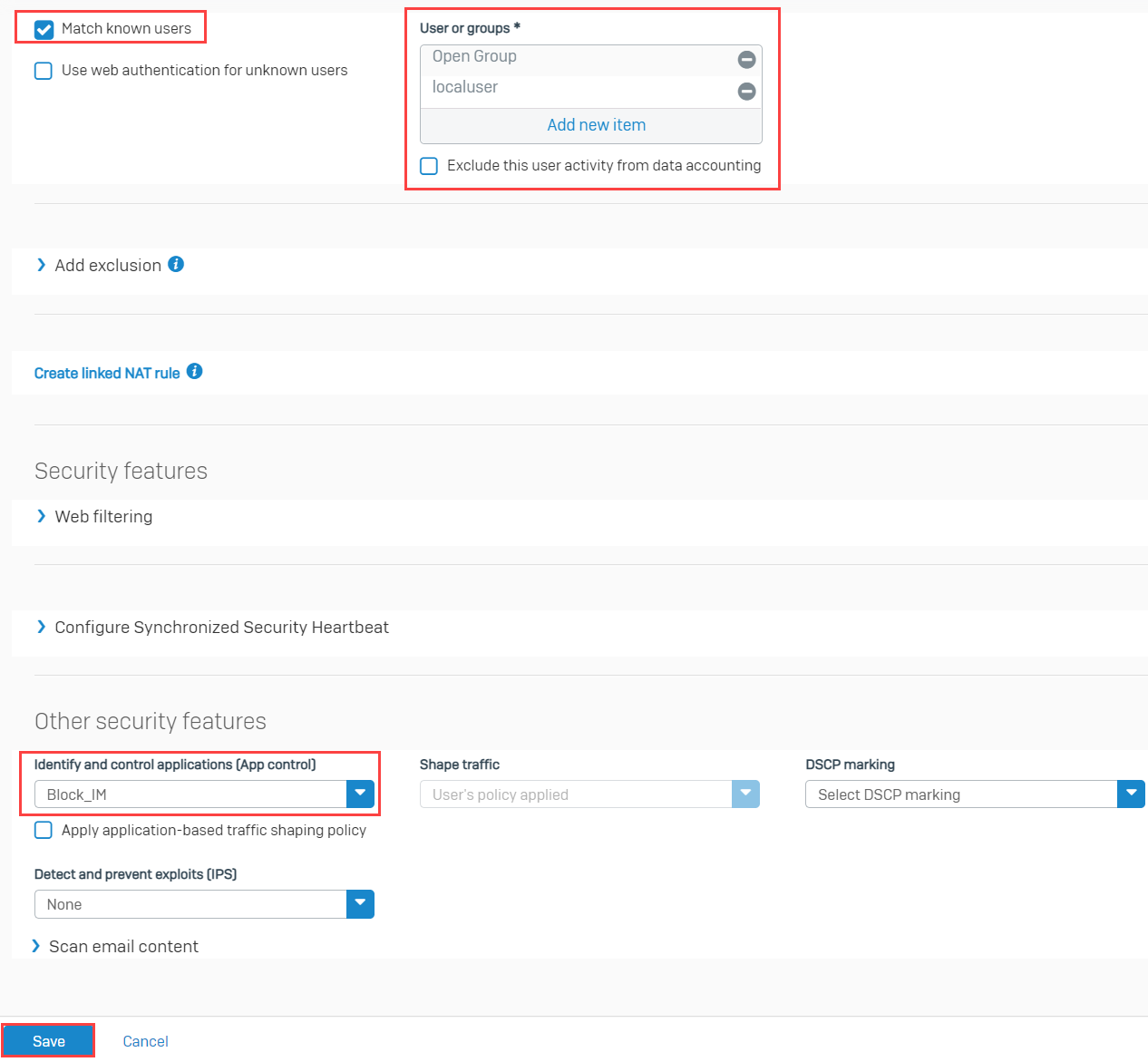Save the firewall rule
Screen dimensions: 1148x1062
click(47, 1040)
